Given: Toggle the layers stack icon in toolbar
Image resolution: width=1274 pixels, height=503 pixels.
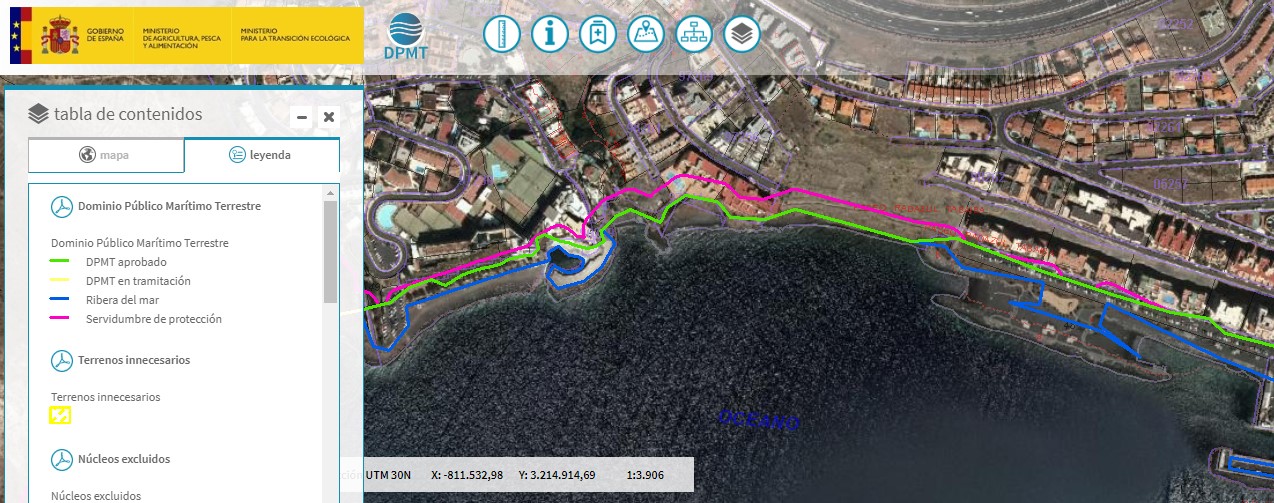Looking at the screenshot, I should tap(741, 34).
